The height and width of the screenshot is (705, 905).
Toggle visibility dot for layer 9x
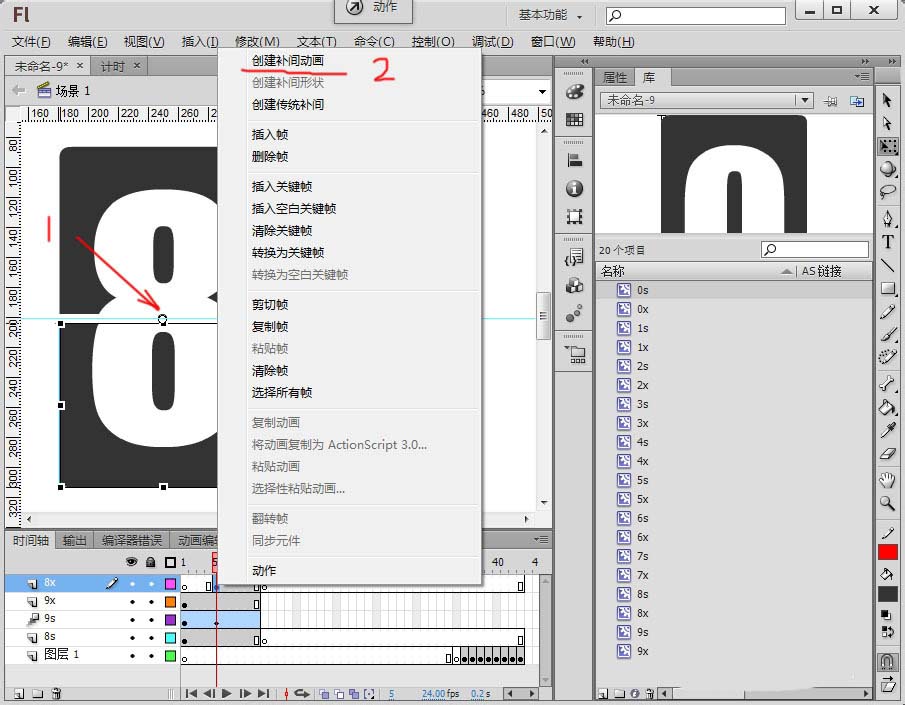click(x=133, y=602)
